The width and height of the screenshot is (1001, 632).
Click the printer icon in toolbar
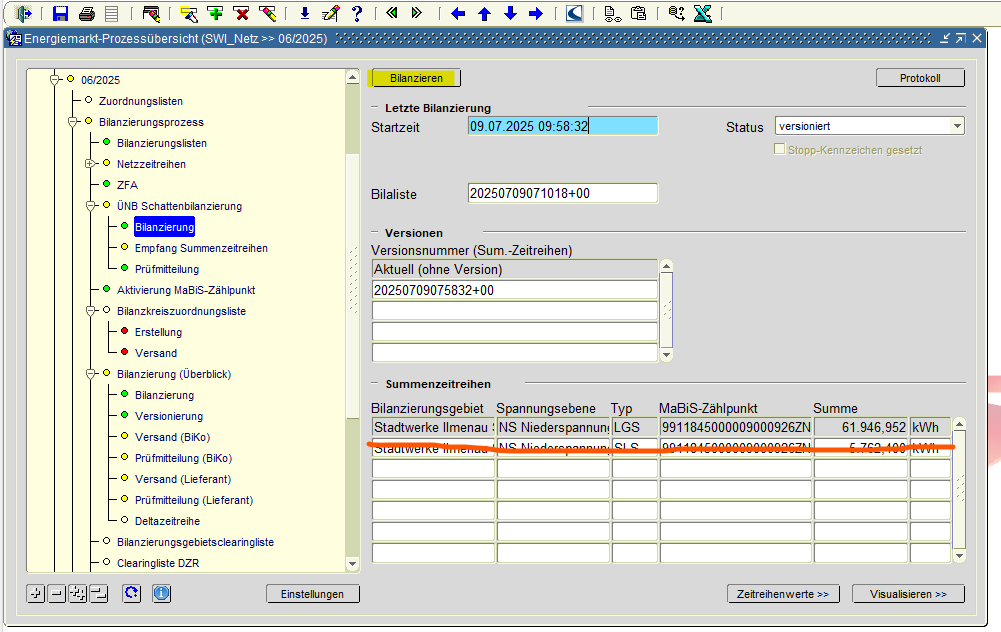(86, 13)
